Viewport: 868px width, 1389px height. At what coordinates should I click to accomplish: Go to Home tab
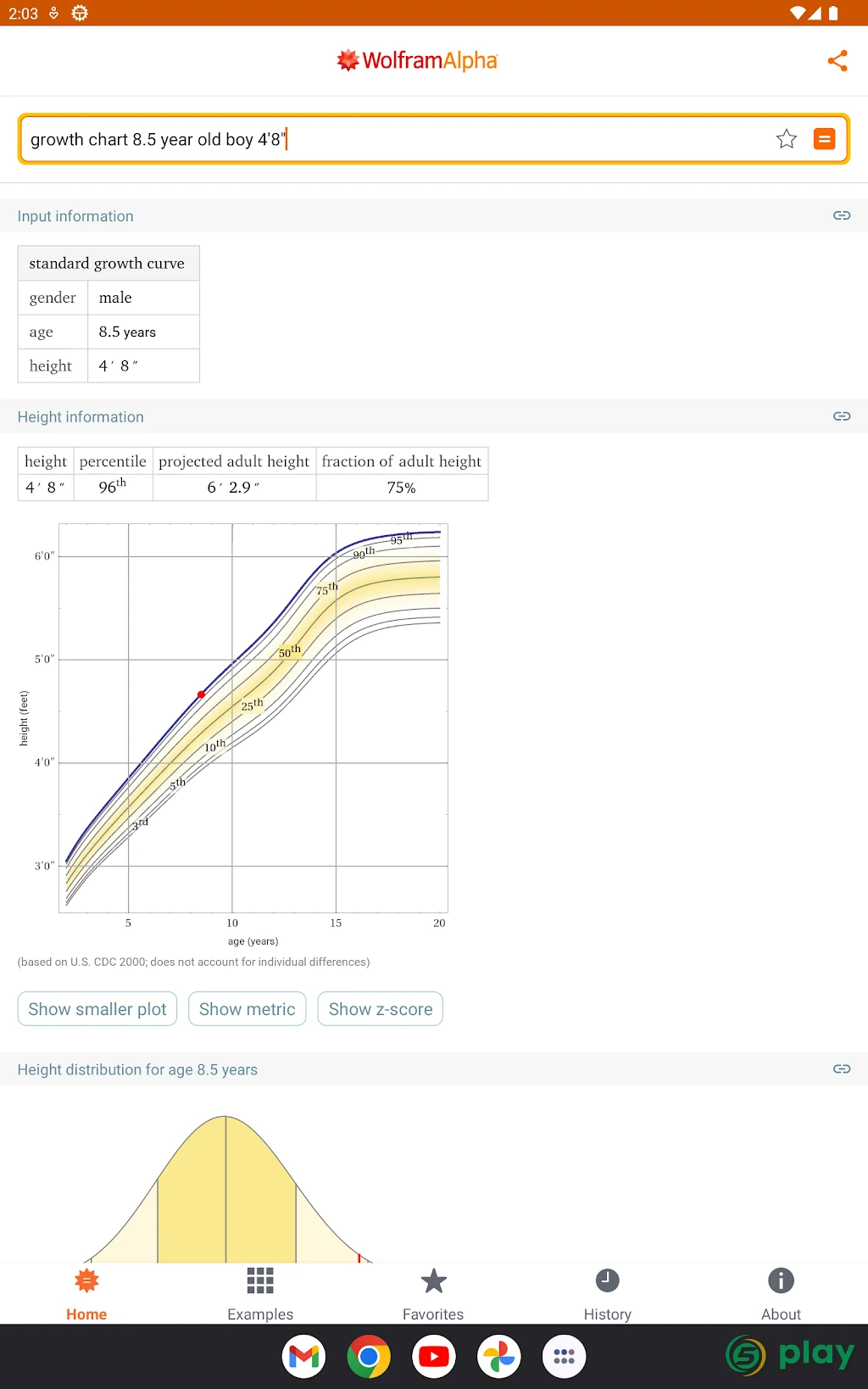click(x=86, y=1294)
